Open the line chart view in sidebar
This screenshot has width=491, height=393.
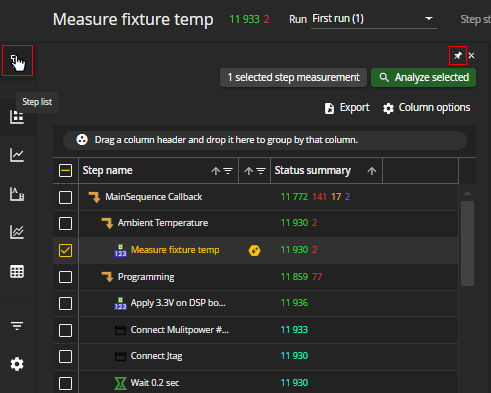(x=17, y=155)
